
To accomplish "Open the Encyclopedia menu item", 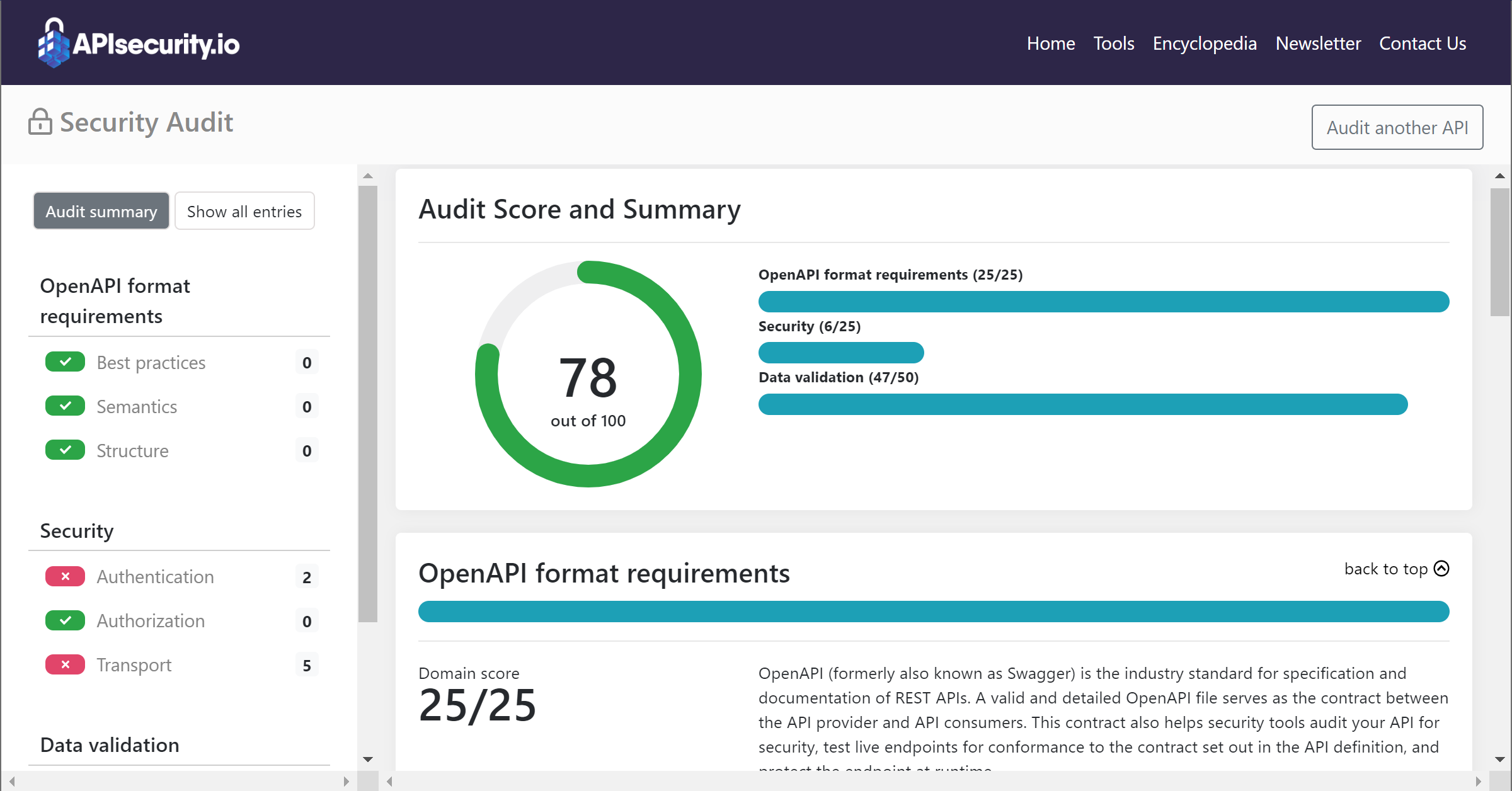I will coord(1205,43).
